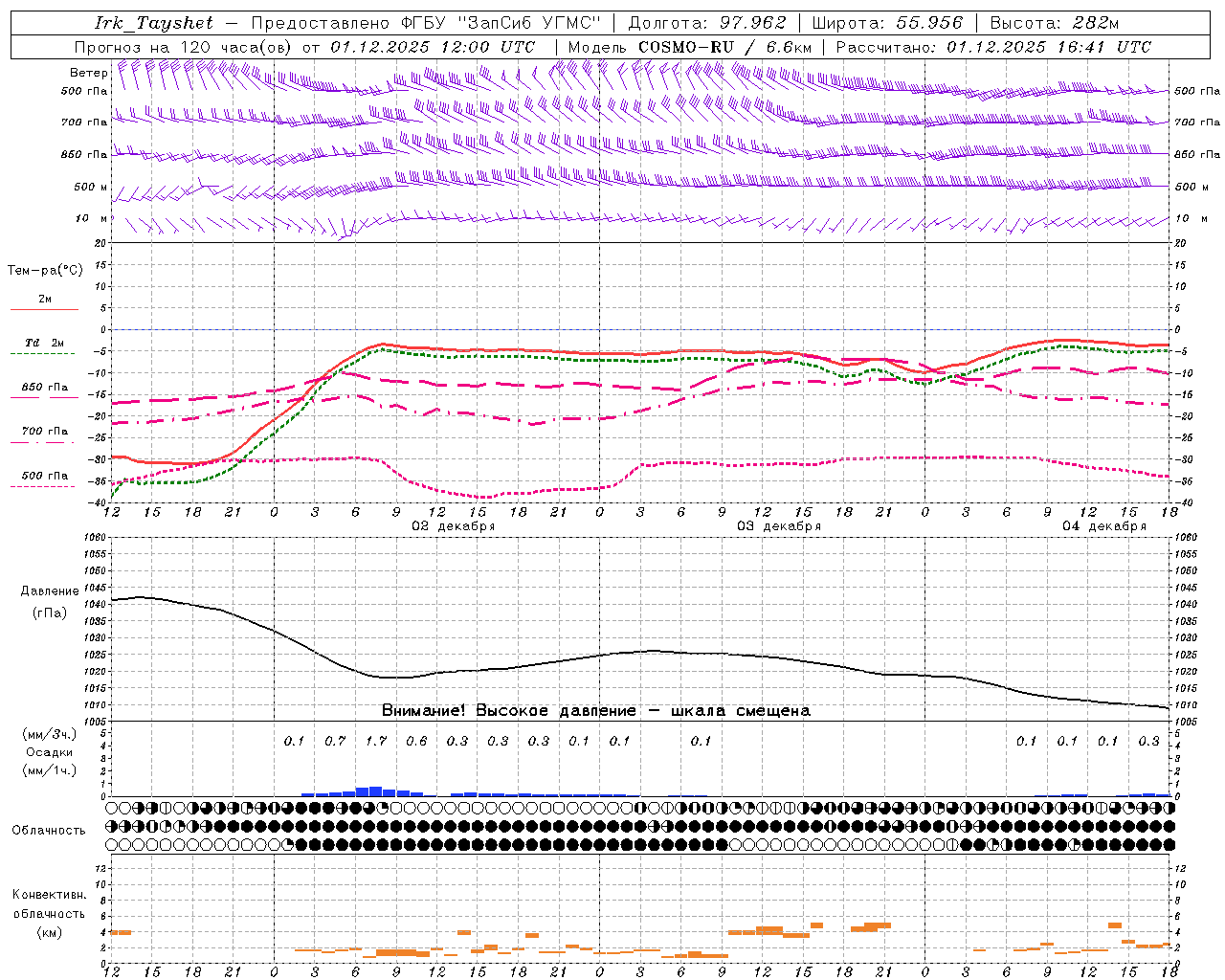
Task: Select the Осадки precipitation label
Action: pos(50,752)
